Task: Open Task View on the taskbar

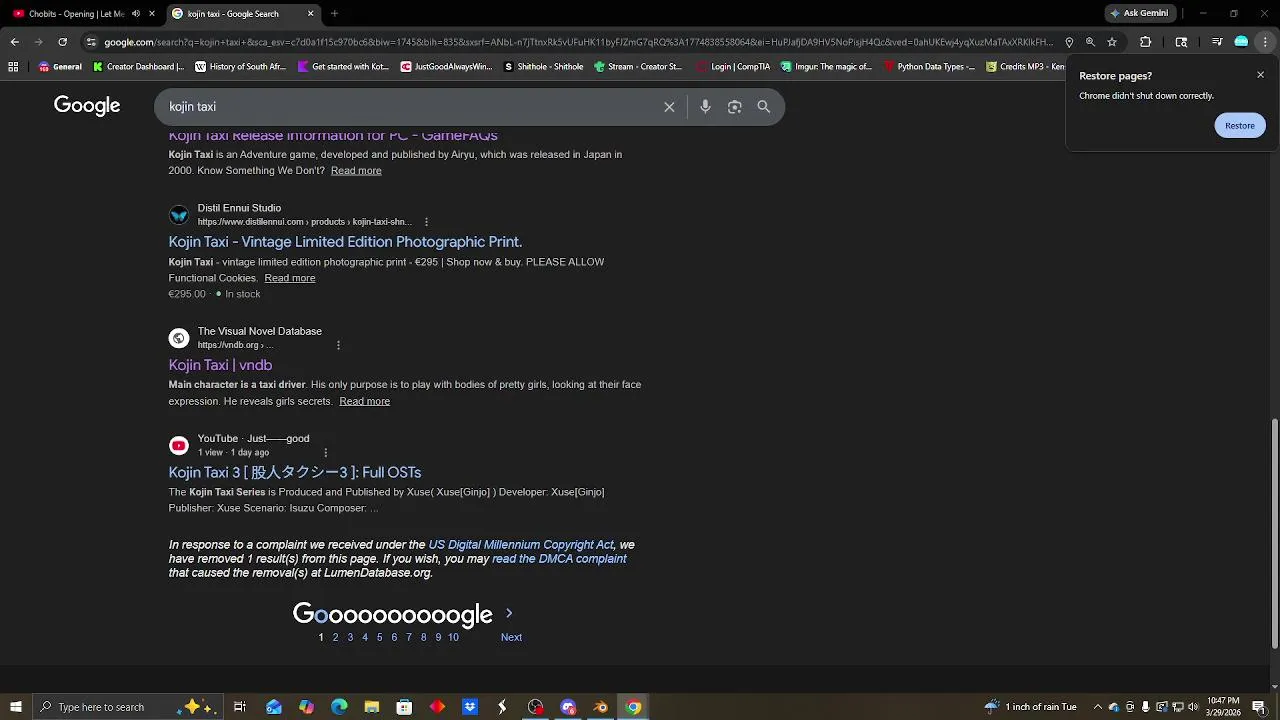Action: pyautogui.click(x=240, y=707)
